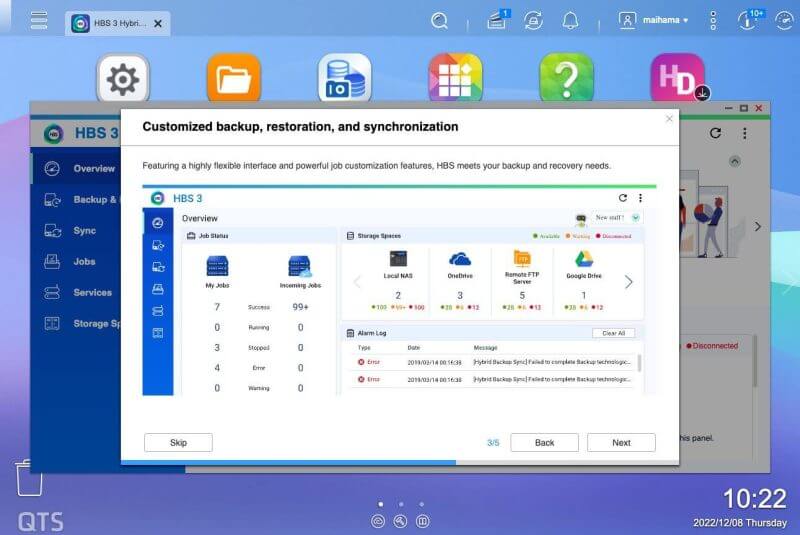Screen dimensions: 800x535
Task: Switch to third desktop page dot
Action: (421, 504)
